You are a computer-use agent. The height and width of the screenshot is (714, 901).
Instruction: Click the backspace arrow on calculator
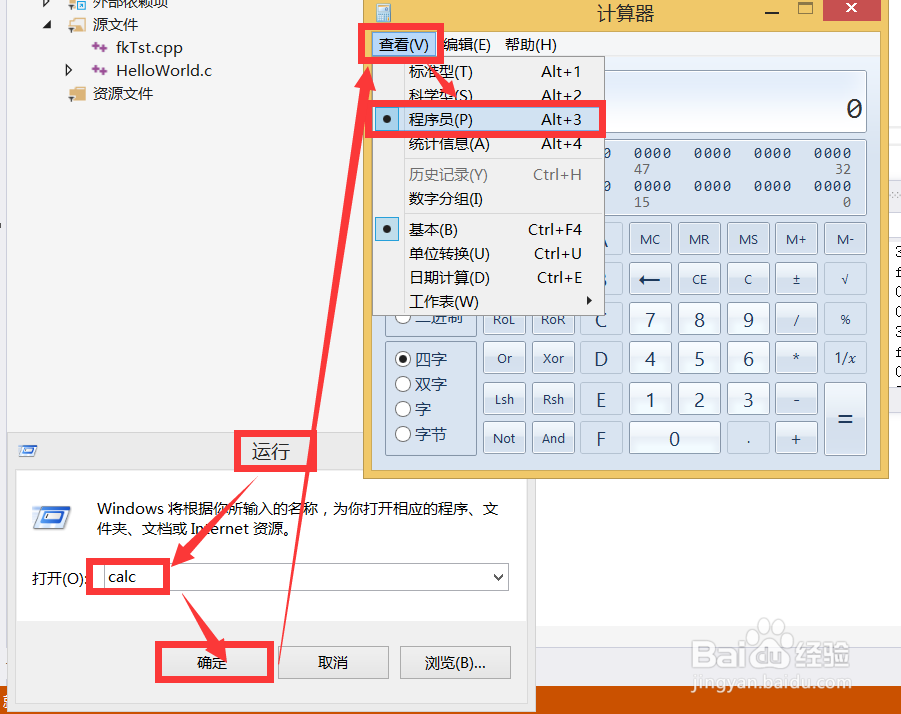(x=651, y=278)
